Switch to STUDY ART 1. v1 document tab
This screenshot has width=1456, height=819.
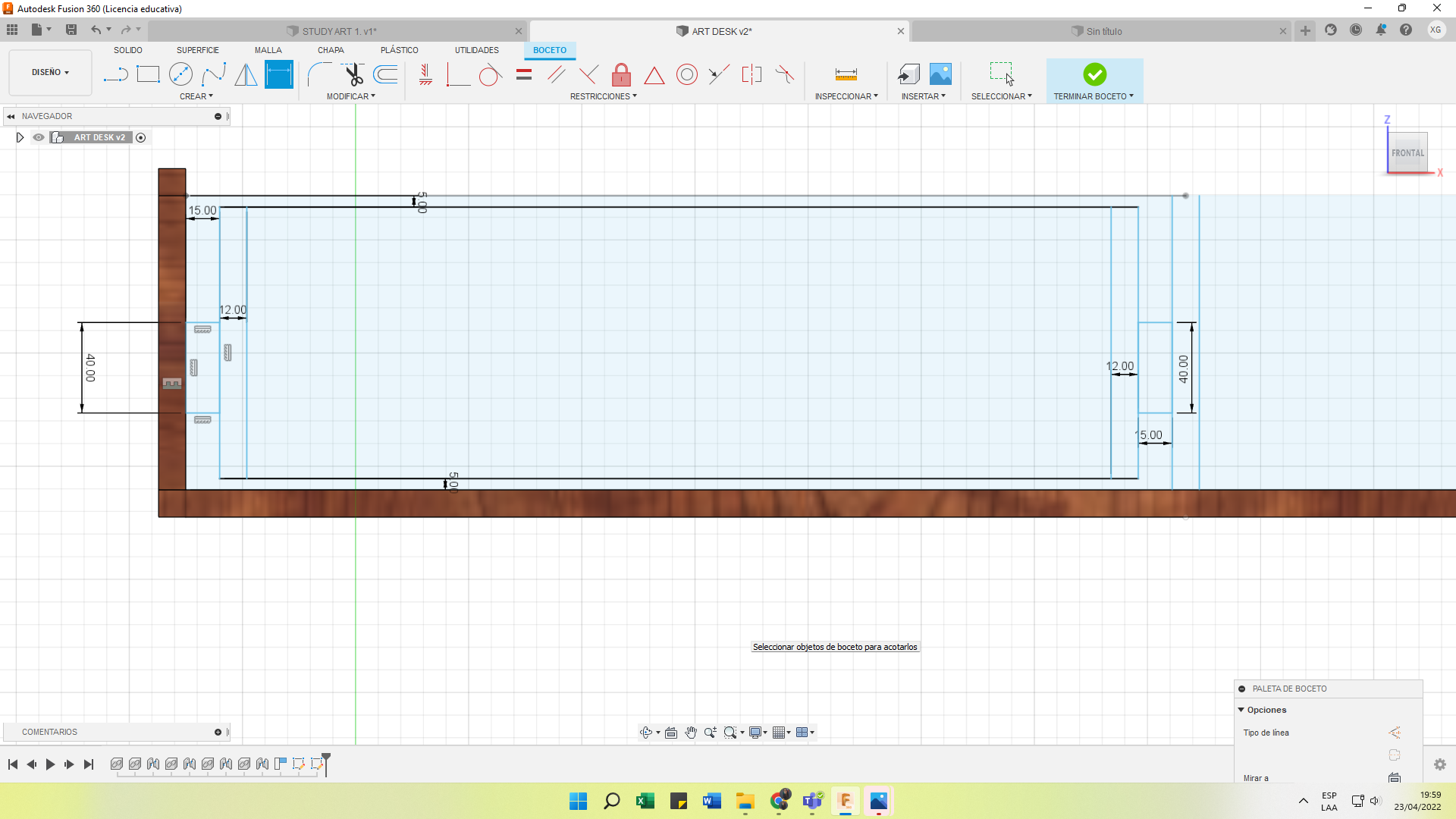pyautogui.click(x=339, y=31)
